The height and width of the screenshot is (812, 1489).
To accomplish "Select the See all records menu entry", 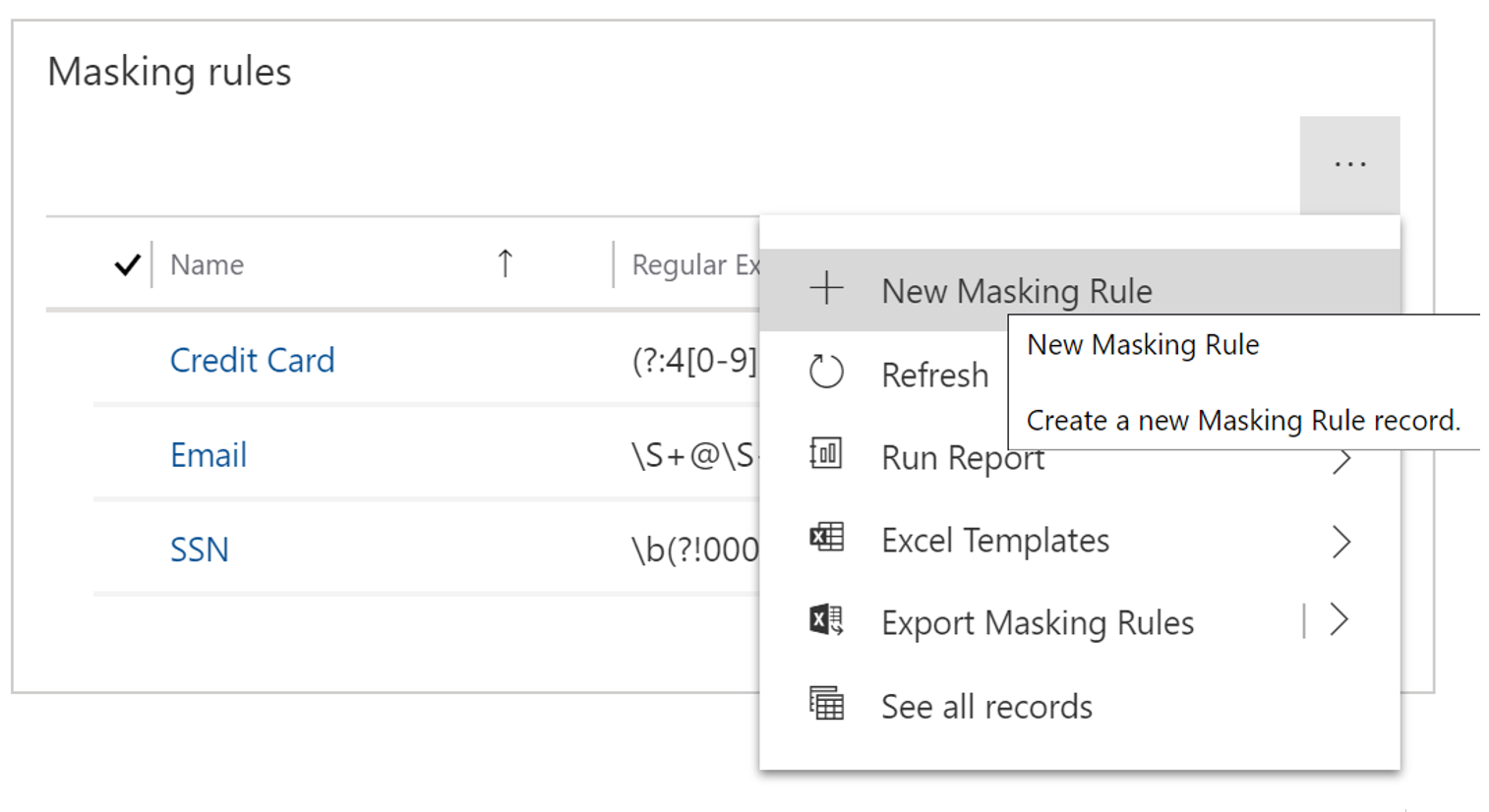I will [986, 707].
